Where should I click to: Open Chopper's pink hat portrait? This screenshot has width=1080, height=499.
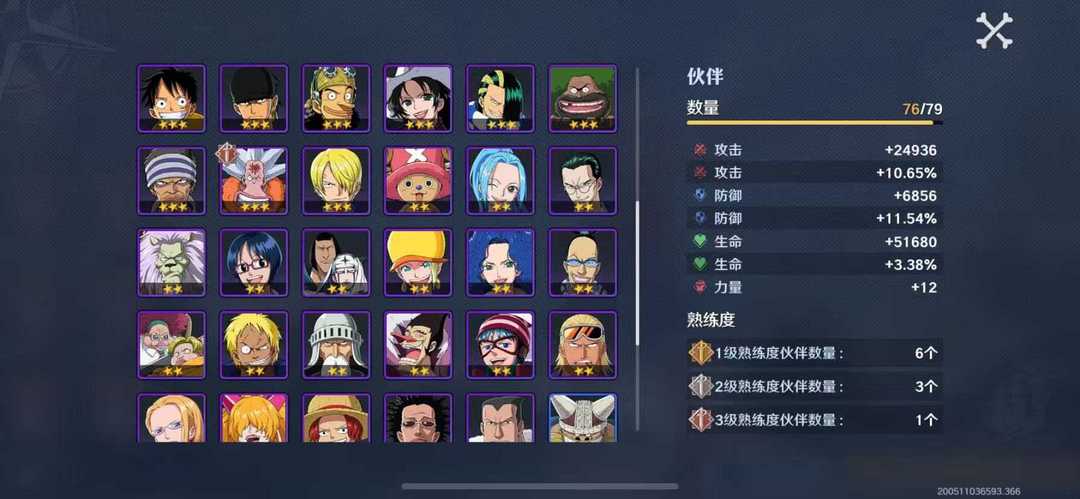pos(418,181)
